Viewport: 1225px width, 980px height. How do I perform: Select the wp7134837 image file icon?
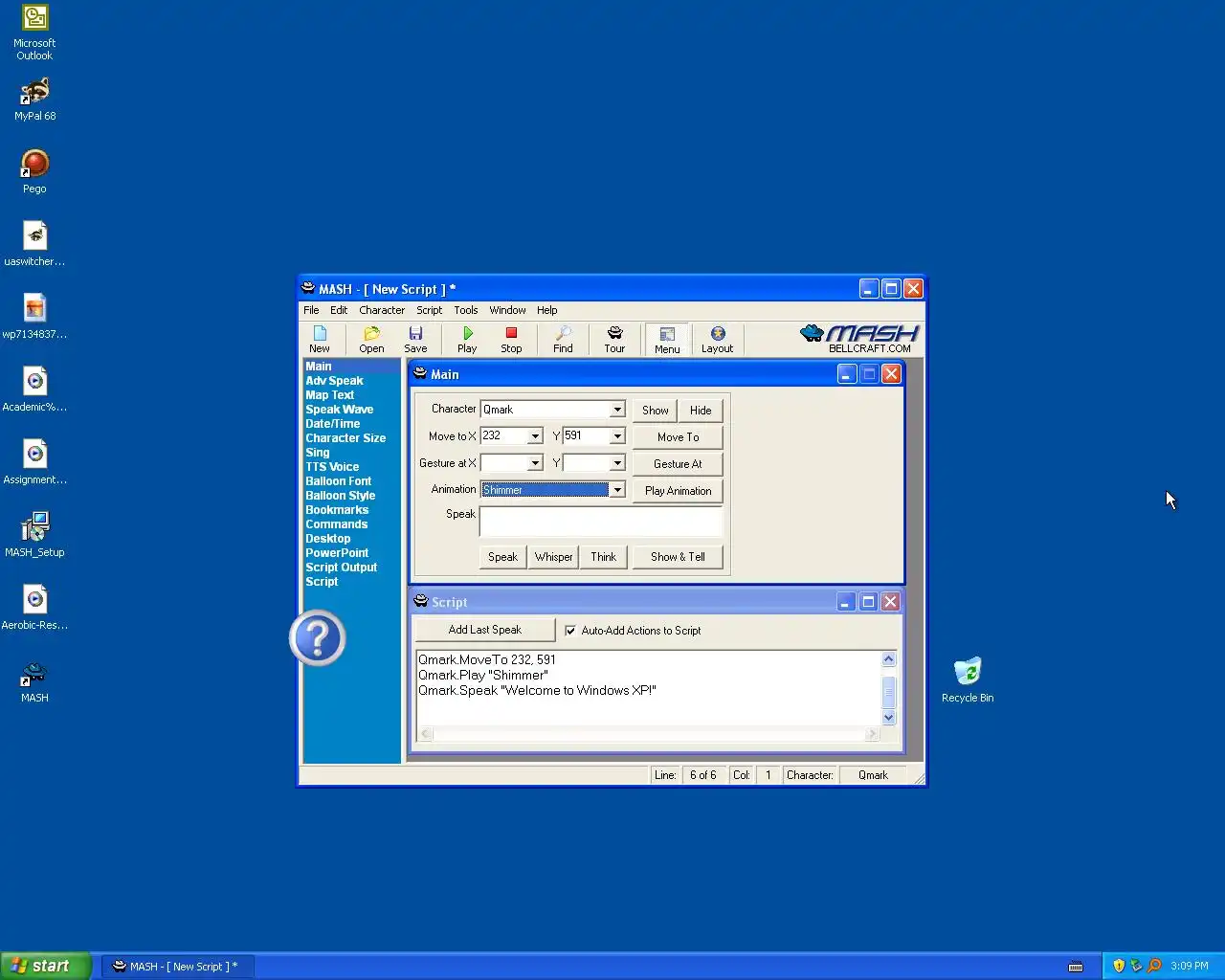[x=34, y=318]
